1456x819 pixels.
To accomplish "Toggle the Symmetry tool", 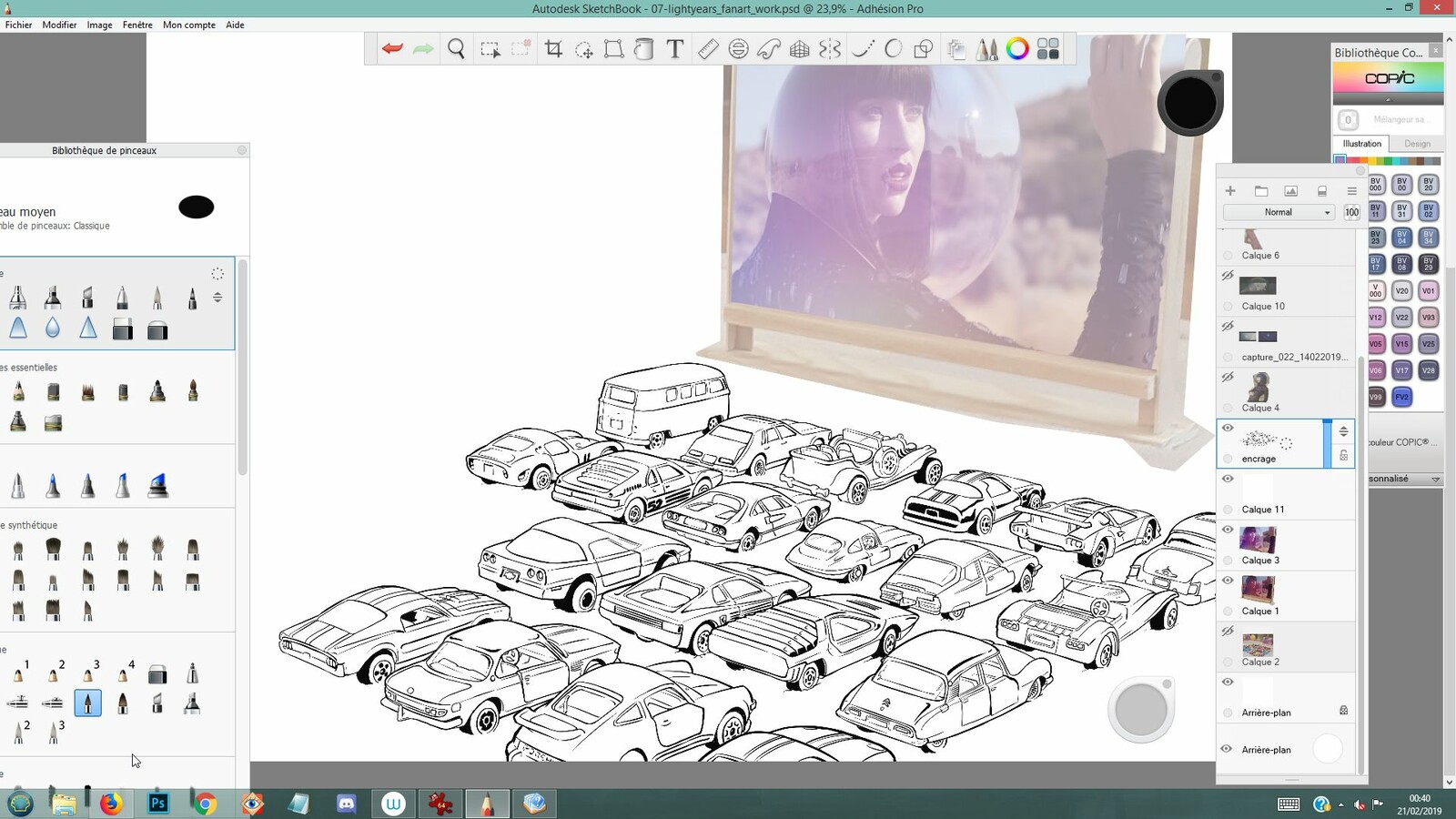I will tap(830, 49).
